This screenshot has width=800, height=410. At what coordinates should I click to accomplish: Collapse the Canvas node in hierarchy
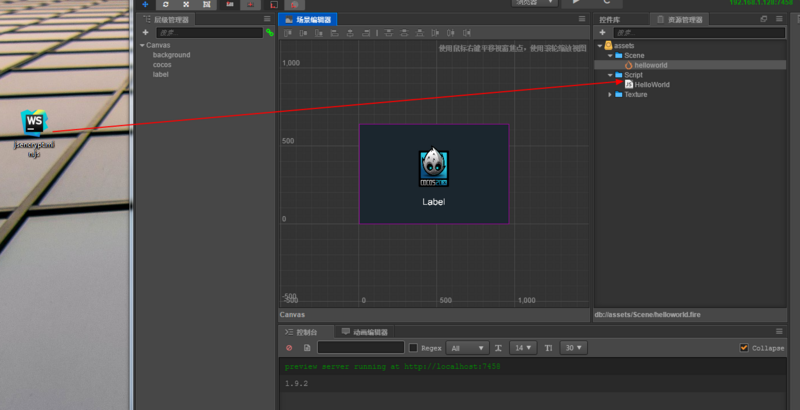(x=142, y=45)
